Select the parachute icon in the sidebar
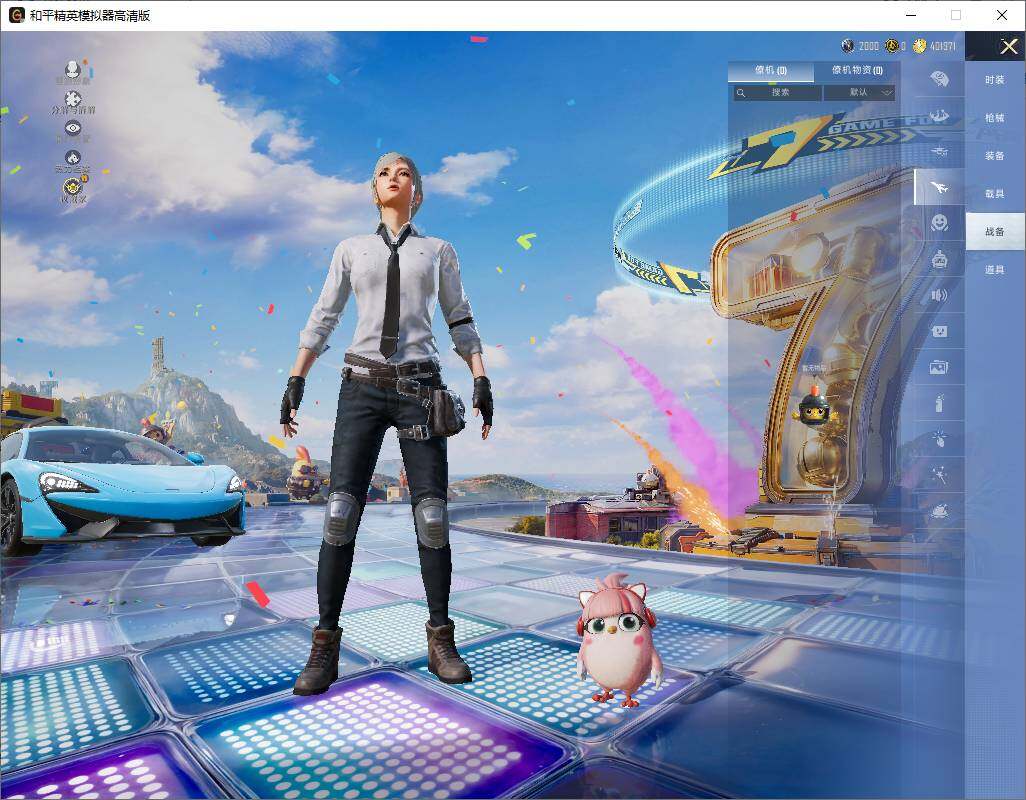Image resolution: width=1026 pixels, height=800 pixels. pyautogui.click(x=939, y=79)
